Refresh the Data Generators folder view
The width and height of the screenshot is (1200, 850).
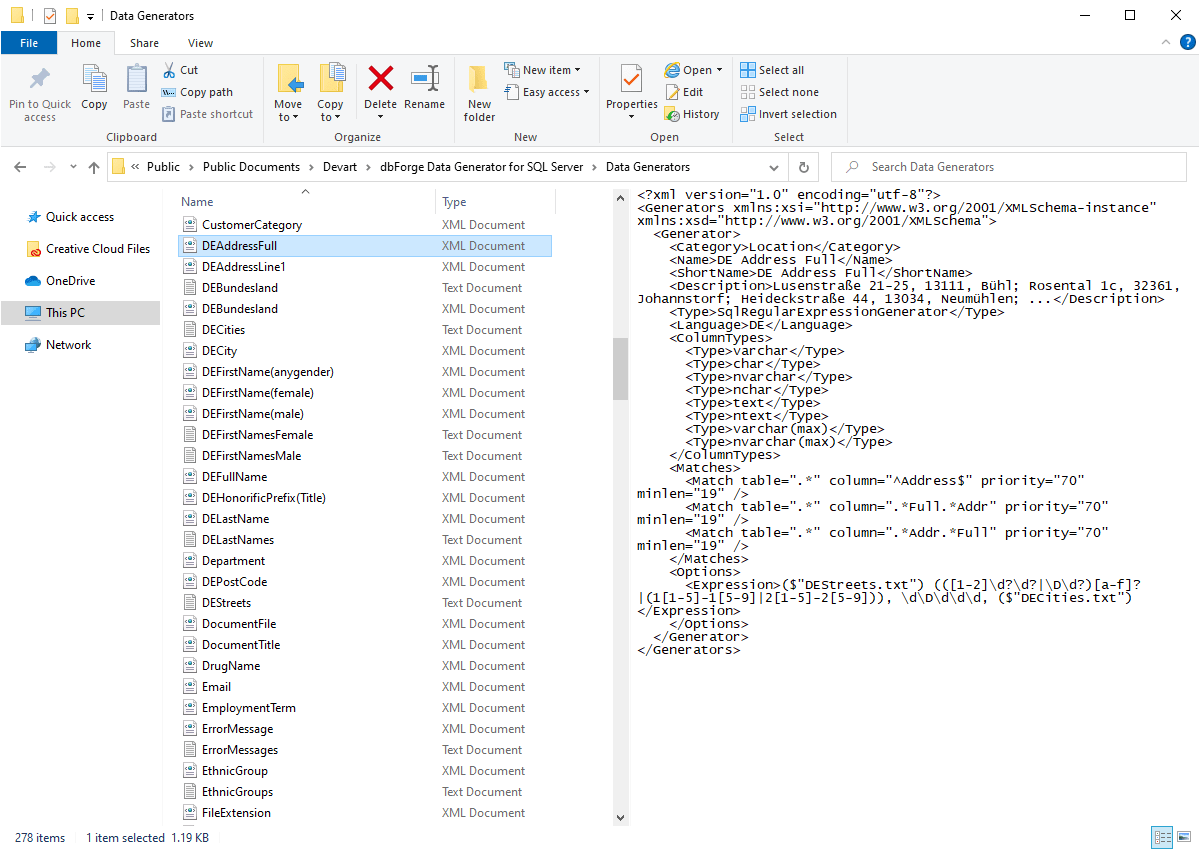(x=804, y=167)
